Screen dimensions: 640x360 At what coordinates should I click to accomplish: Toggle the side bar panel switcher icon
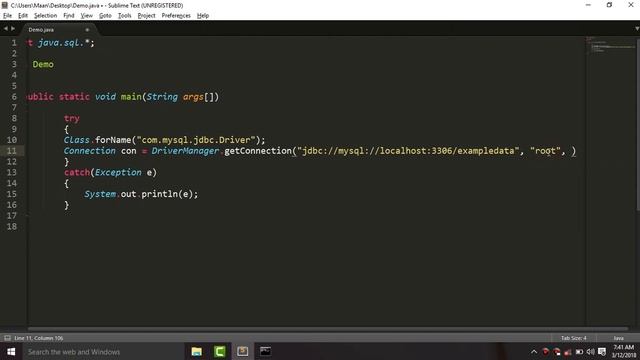(x=7, y=338)
